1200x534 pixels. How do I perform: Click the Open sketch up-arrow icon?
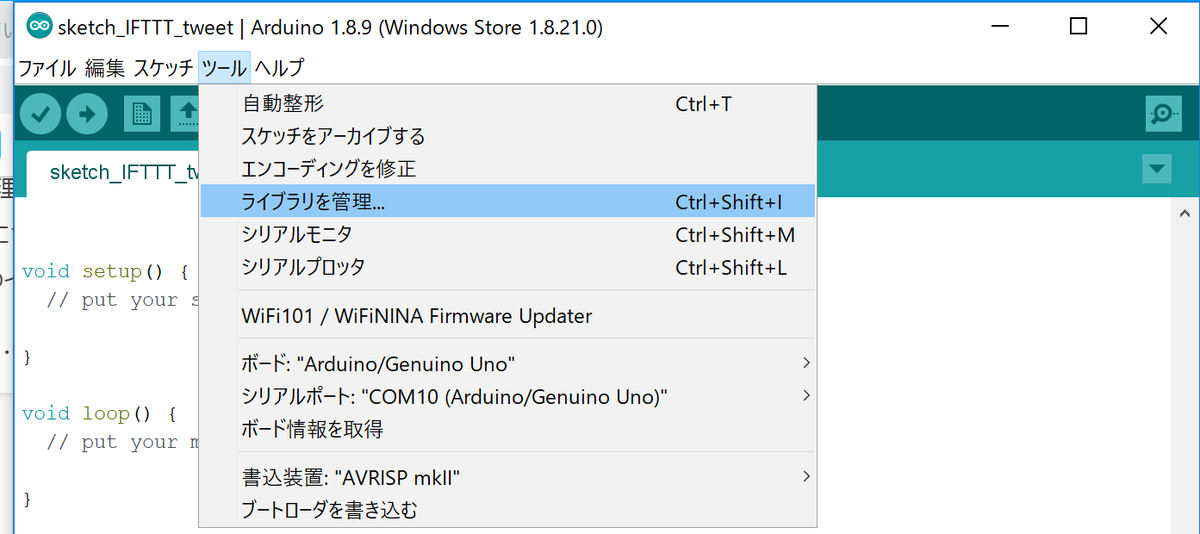pos(186,113)
